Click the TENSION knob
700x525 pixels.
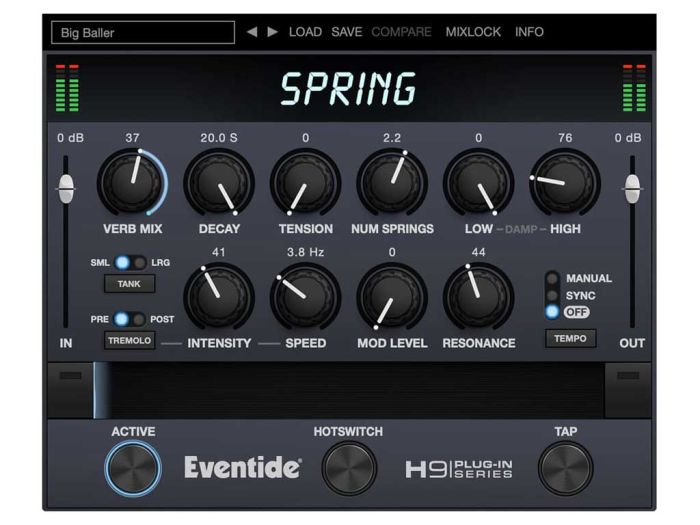305,183
